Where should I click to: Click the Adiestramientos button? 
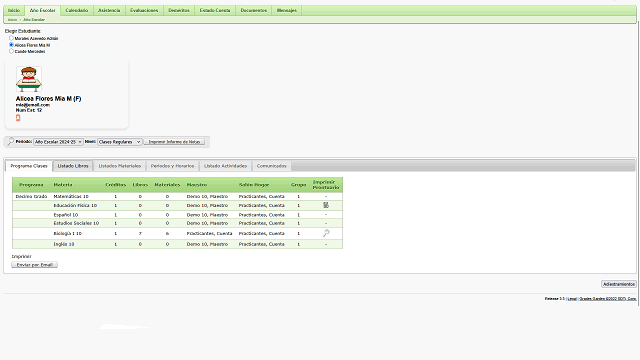click(619, 284)
